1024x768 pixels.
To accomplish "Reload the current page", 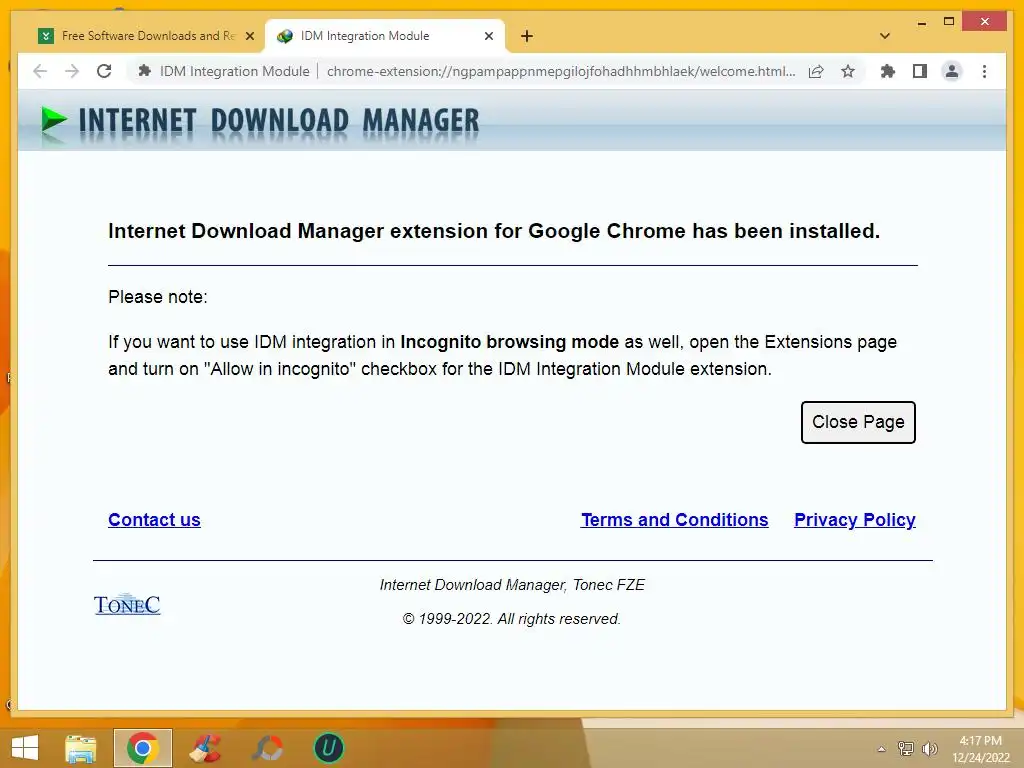I will click(x=104, y=71).
